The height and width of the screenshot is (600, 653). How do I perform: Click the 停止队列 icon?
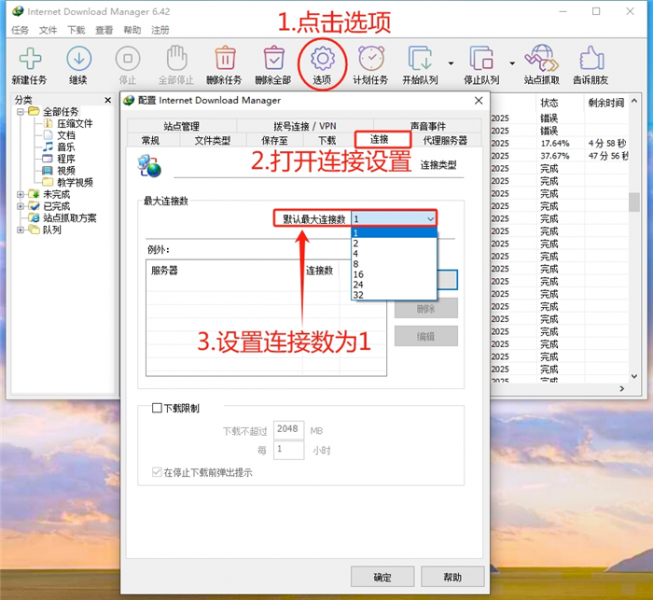point(481,58)
